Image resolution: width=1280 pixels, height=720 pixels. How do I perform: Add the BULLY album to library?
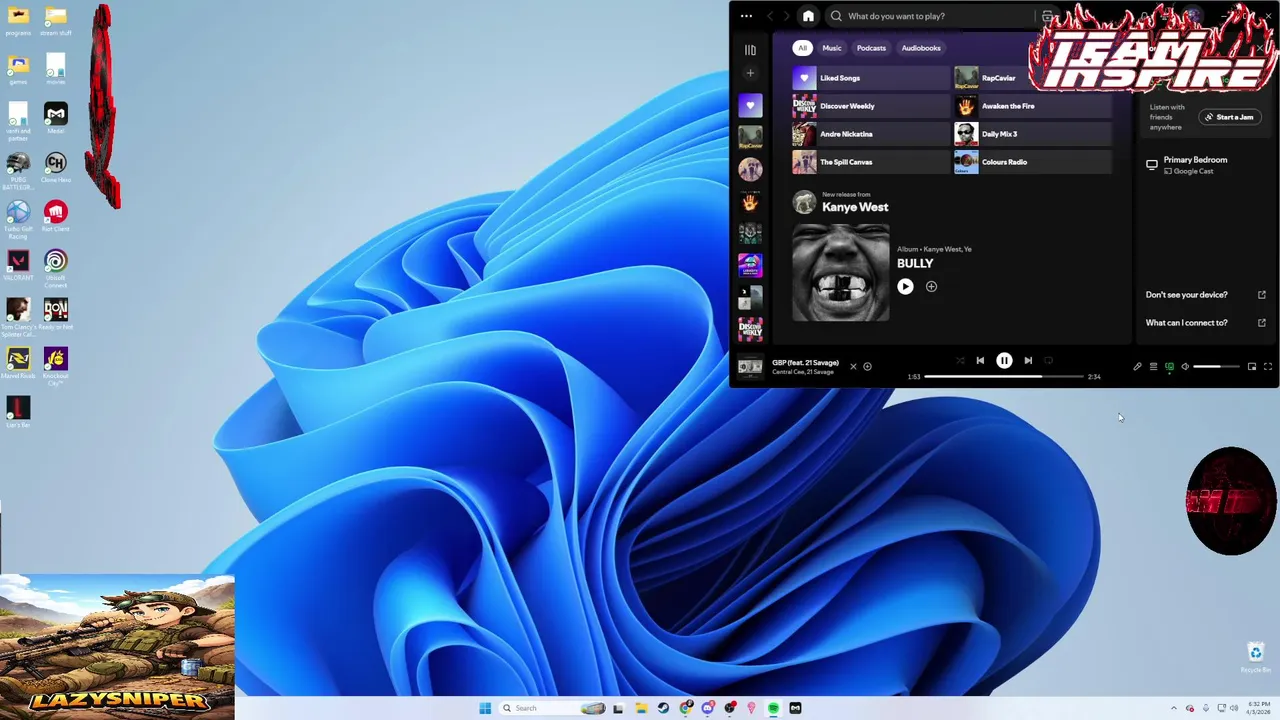[931, 286]
